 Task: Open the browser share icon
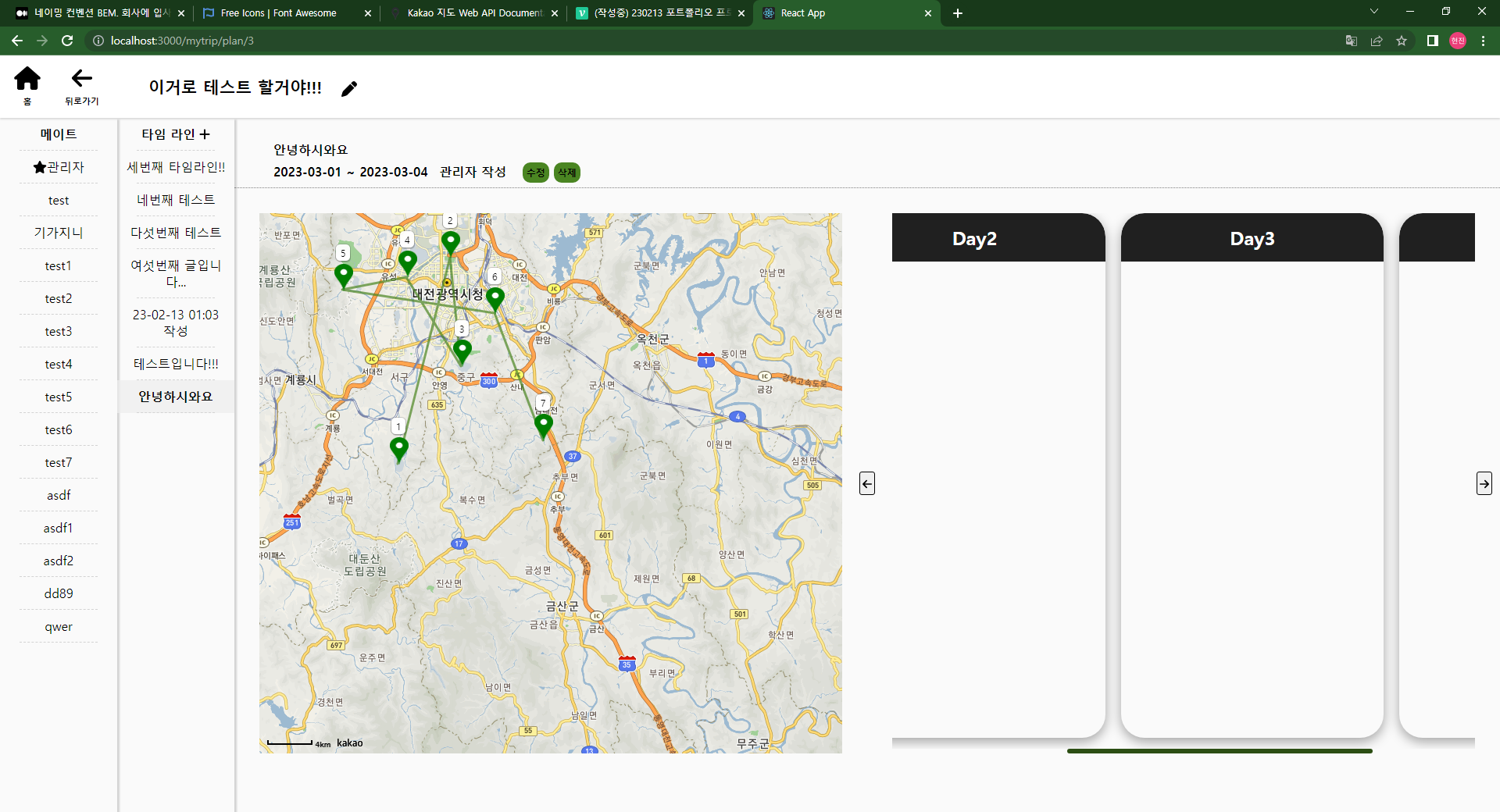click(x=1377, y=41)
